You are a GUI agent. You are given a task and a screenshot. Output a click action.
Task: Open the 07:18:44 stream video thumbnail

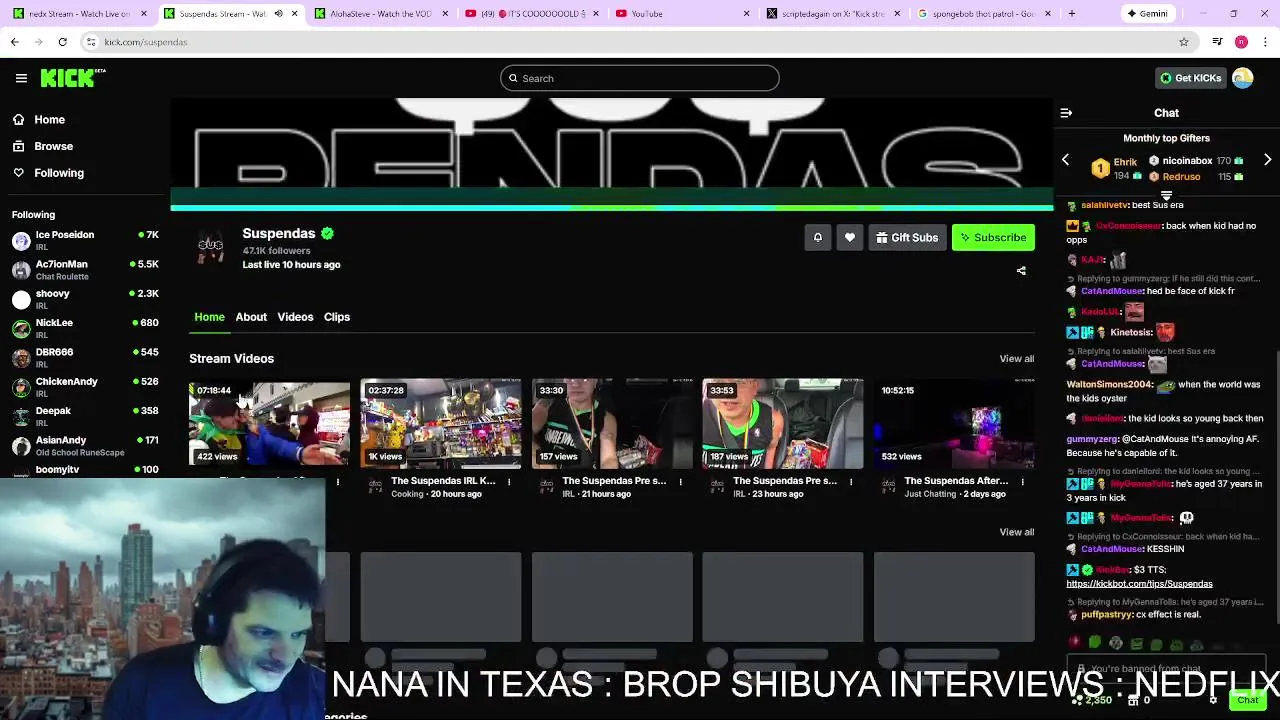tap(270, 423)
